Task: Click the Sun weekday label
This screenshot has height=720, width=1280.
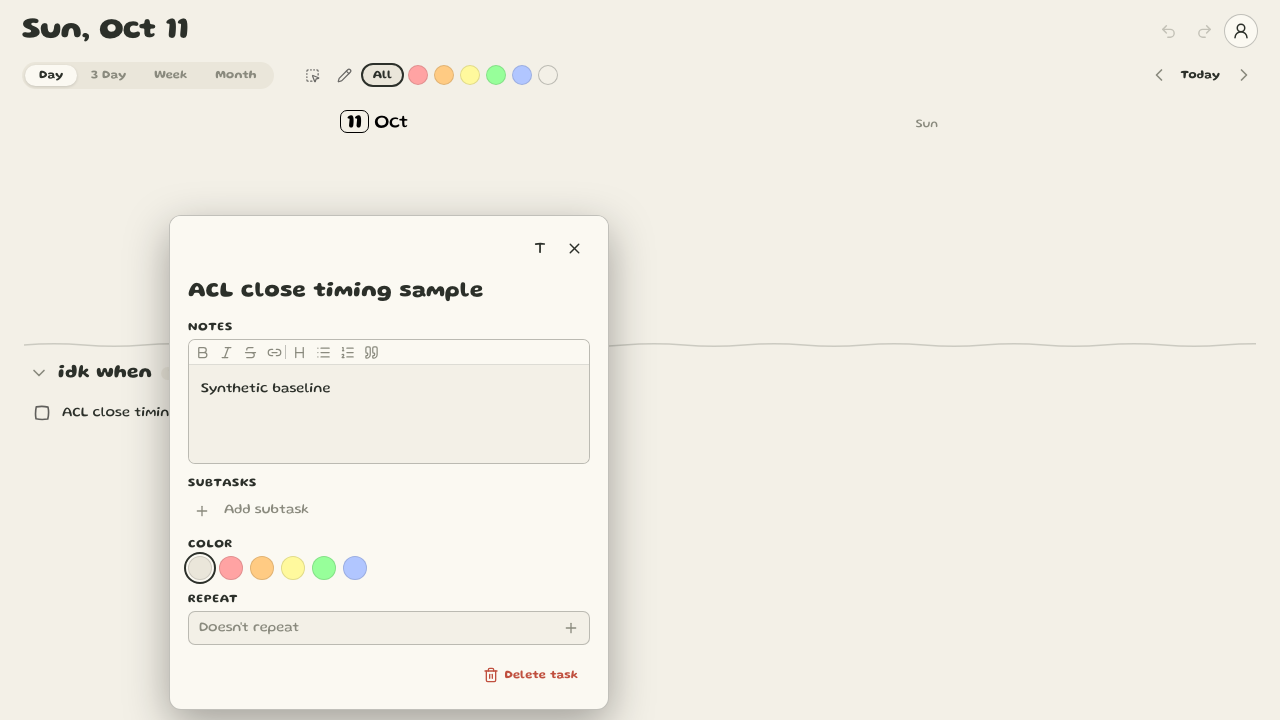Action: coord(927,124)
